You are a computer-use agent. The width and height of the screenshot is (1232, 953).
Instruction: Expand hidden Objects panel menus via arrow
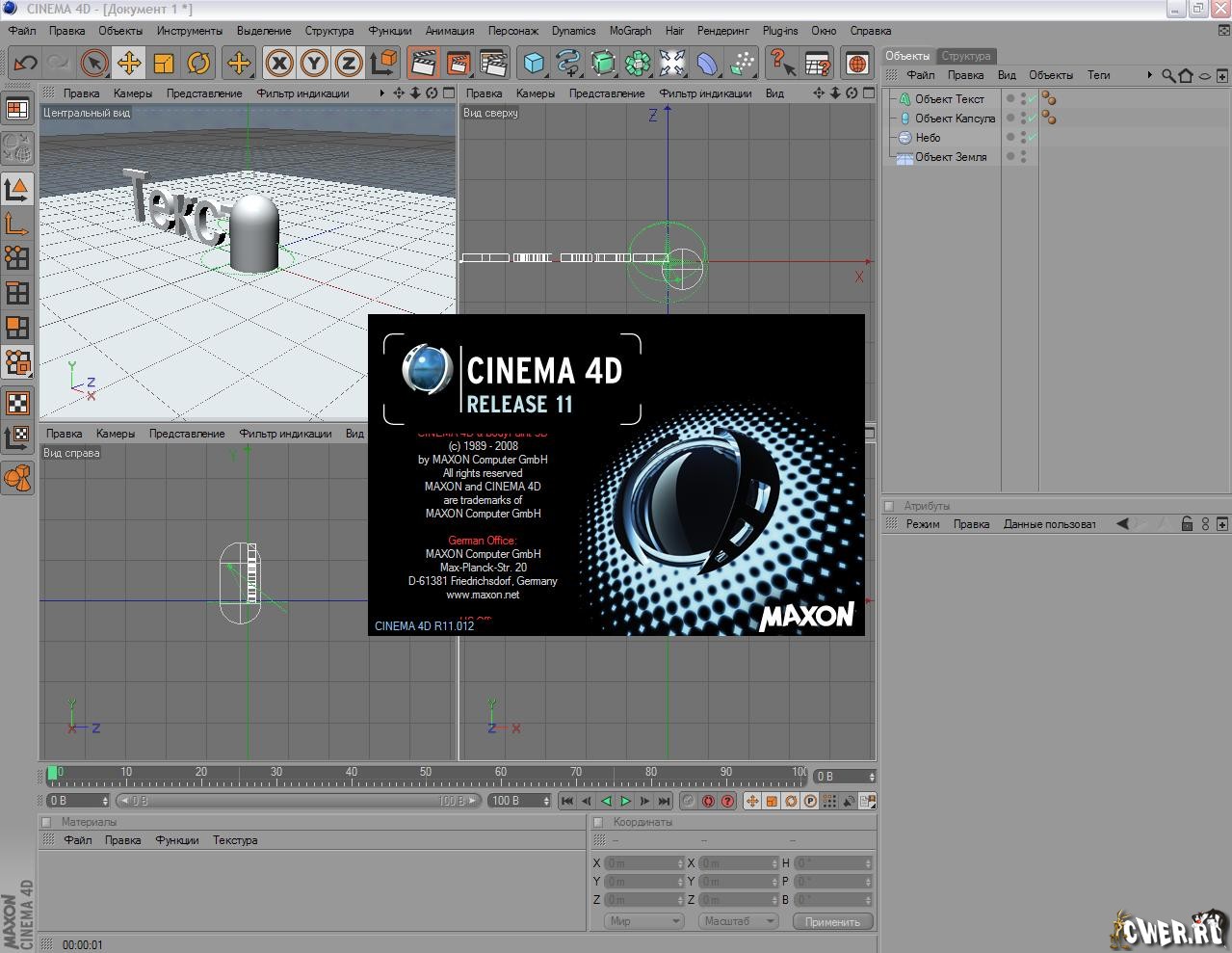click(x=1149, y=75)
